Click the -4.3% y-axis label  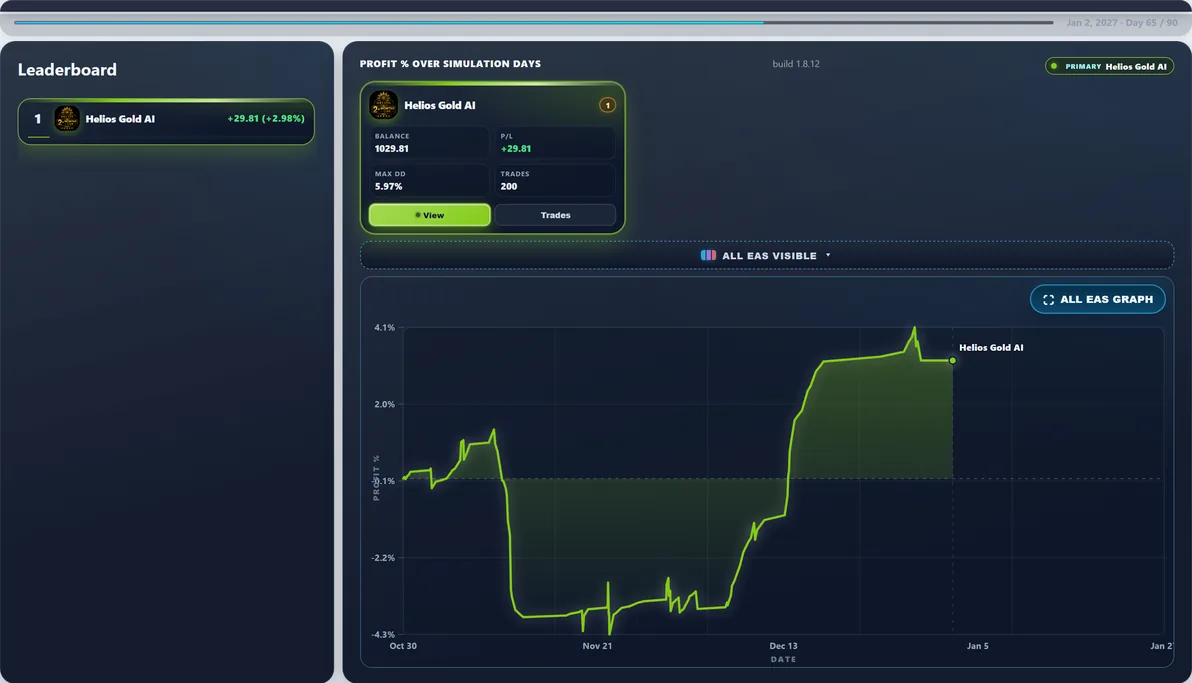(383, 634)
